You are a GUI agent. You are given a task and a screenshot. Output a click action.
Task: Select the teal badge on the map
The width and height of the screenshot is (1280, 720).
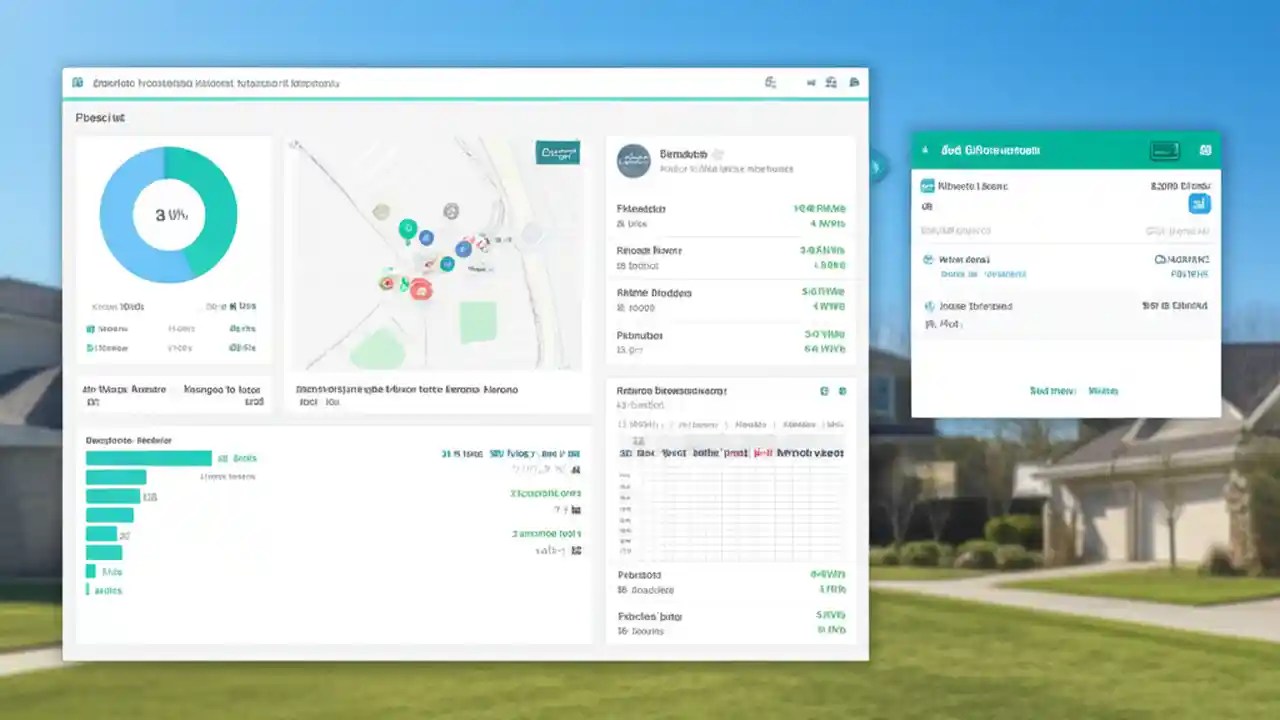pyautogui.click(x=557, y=154)
